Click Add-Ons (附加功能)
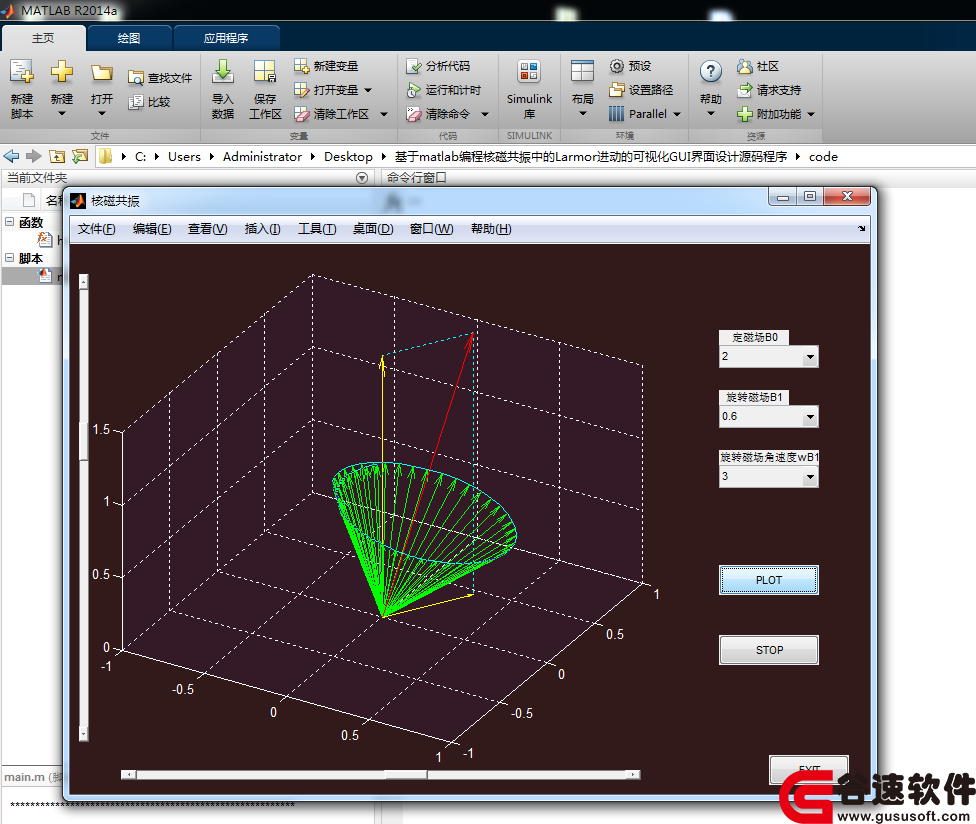 pos(769,115)
